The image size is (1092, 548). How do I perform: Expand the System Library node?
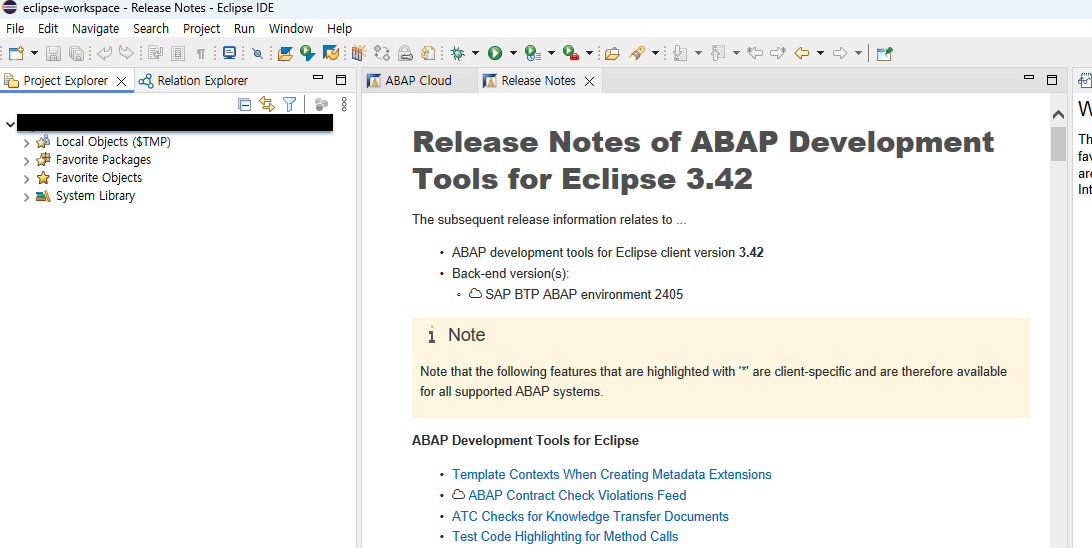26,197
